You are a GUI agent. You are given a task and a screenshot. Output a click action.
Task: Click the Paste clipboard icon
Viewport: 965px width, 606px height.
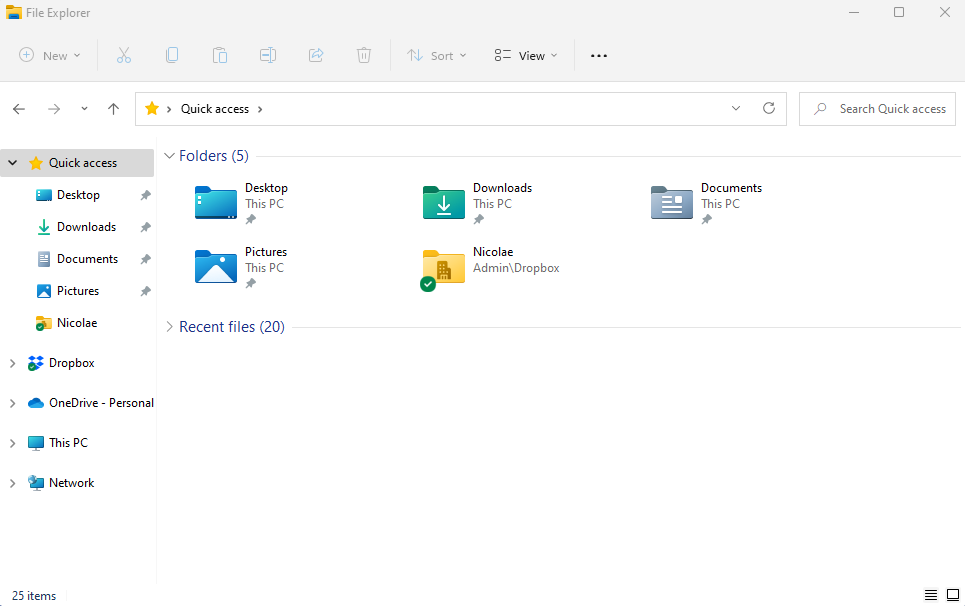tap(220, 56)
